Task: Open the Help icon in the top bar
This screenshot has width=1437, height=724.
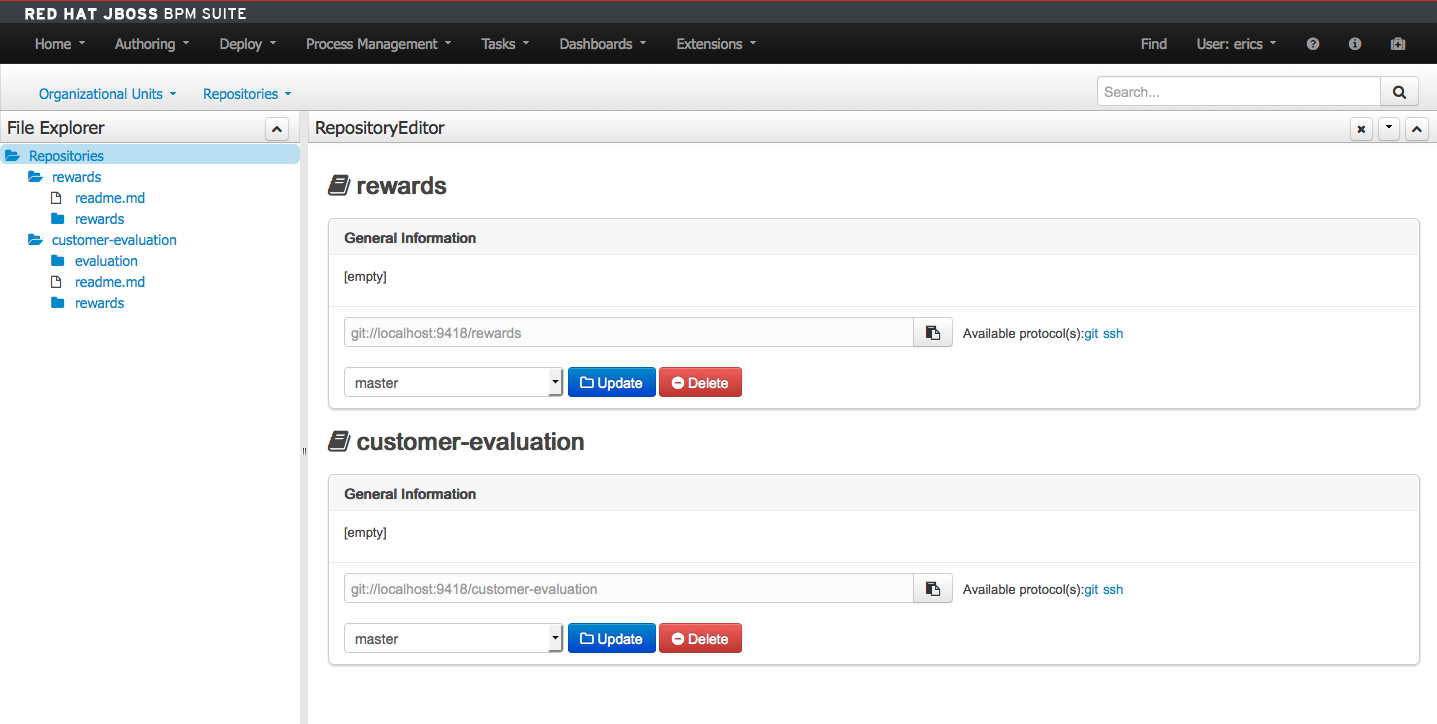Action: click(1312, 44)
